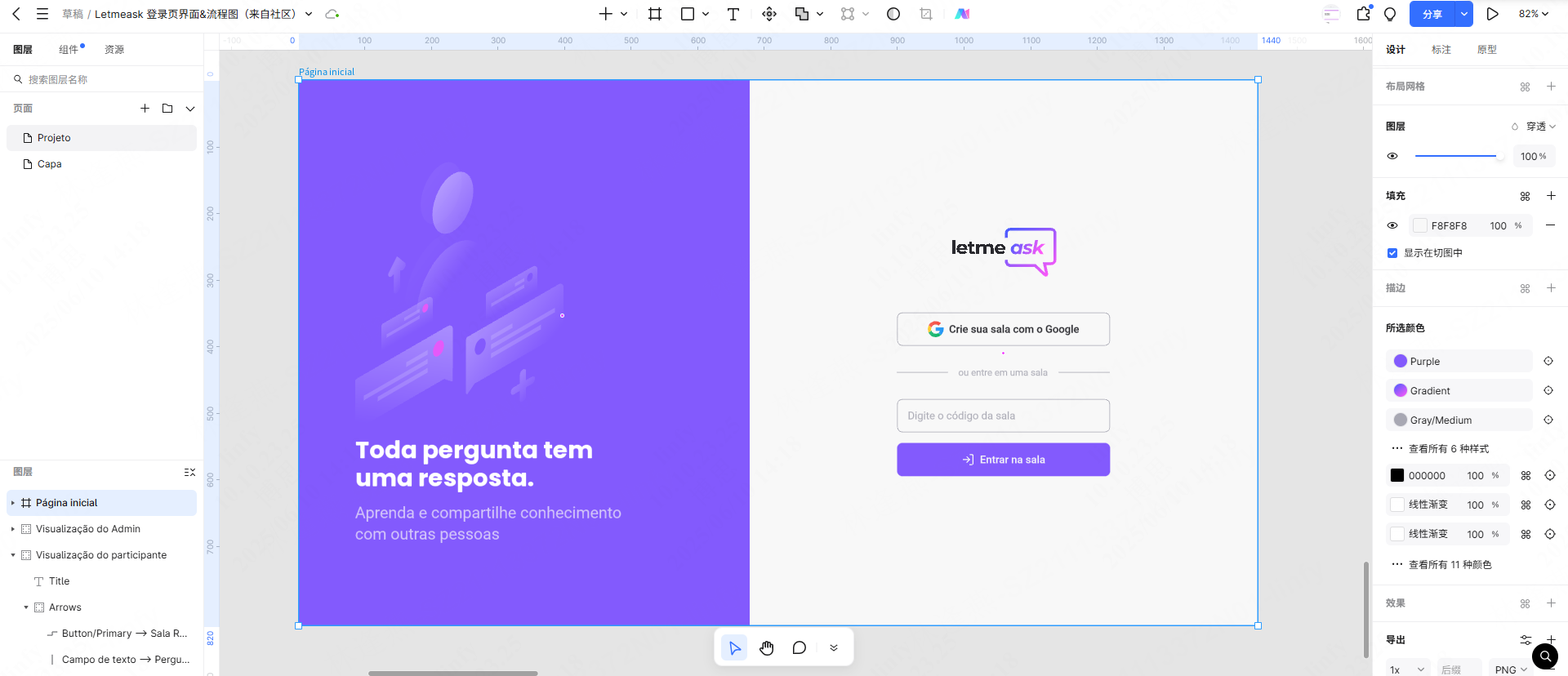The height and width of the screenshot is (676, 1568).
Task: Switch to the 组件 tab
Action: [69, 49]
